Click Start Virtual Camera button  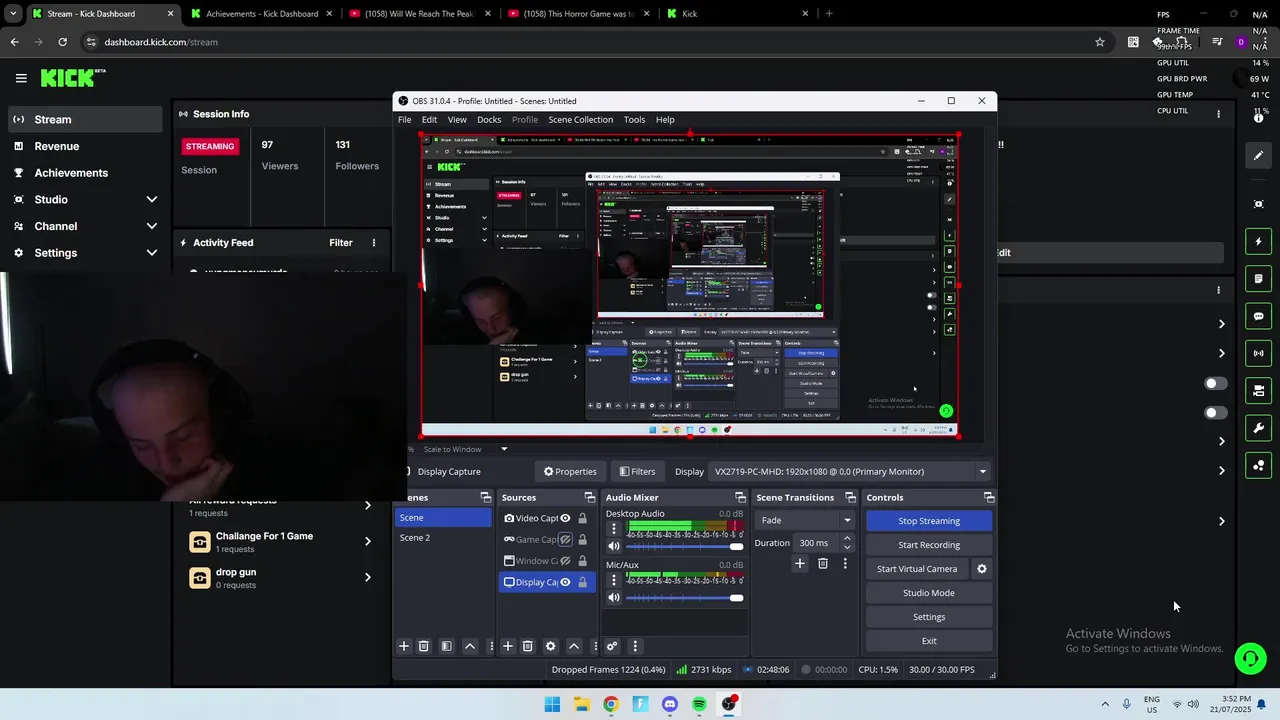[917, 569]
